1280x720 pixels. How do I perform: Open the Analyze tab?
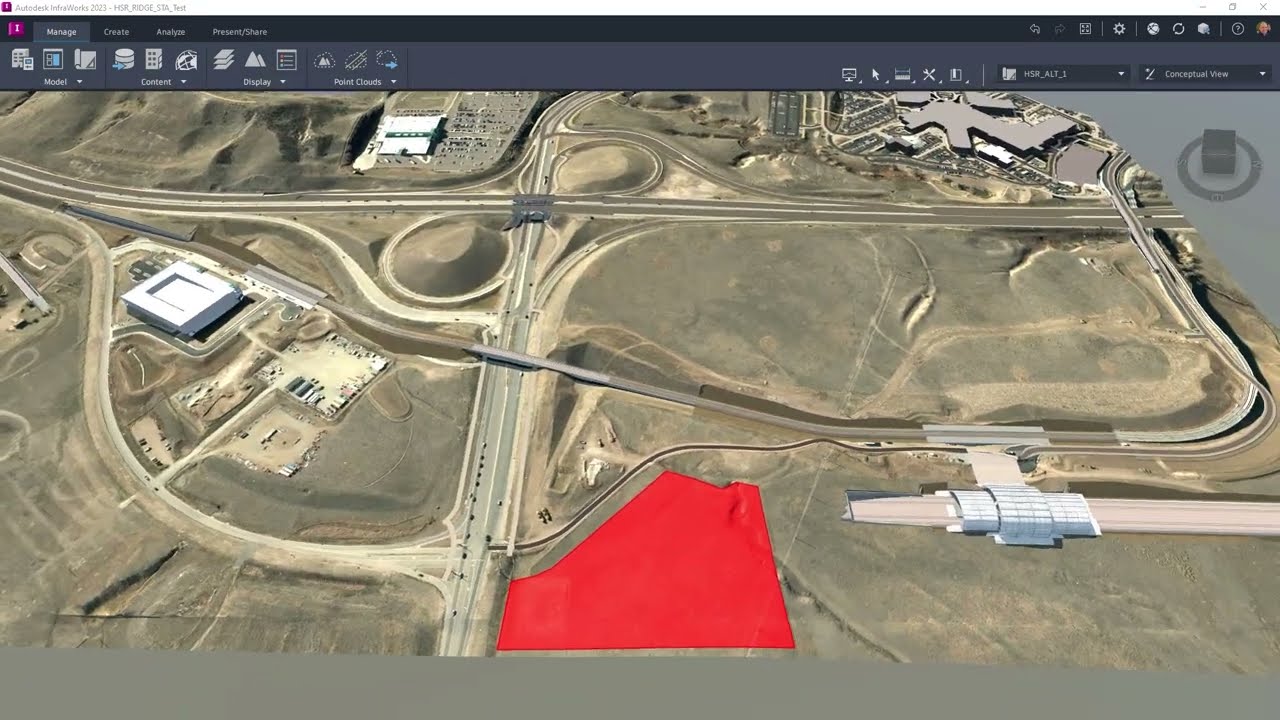click(171, 31)
